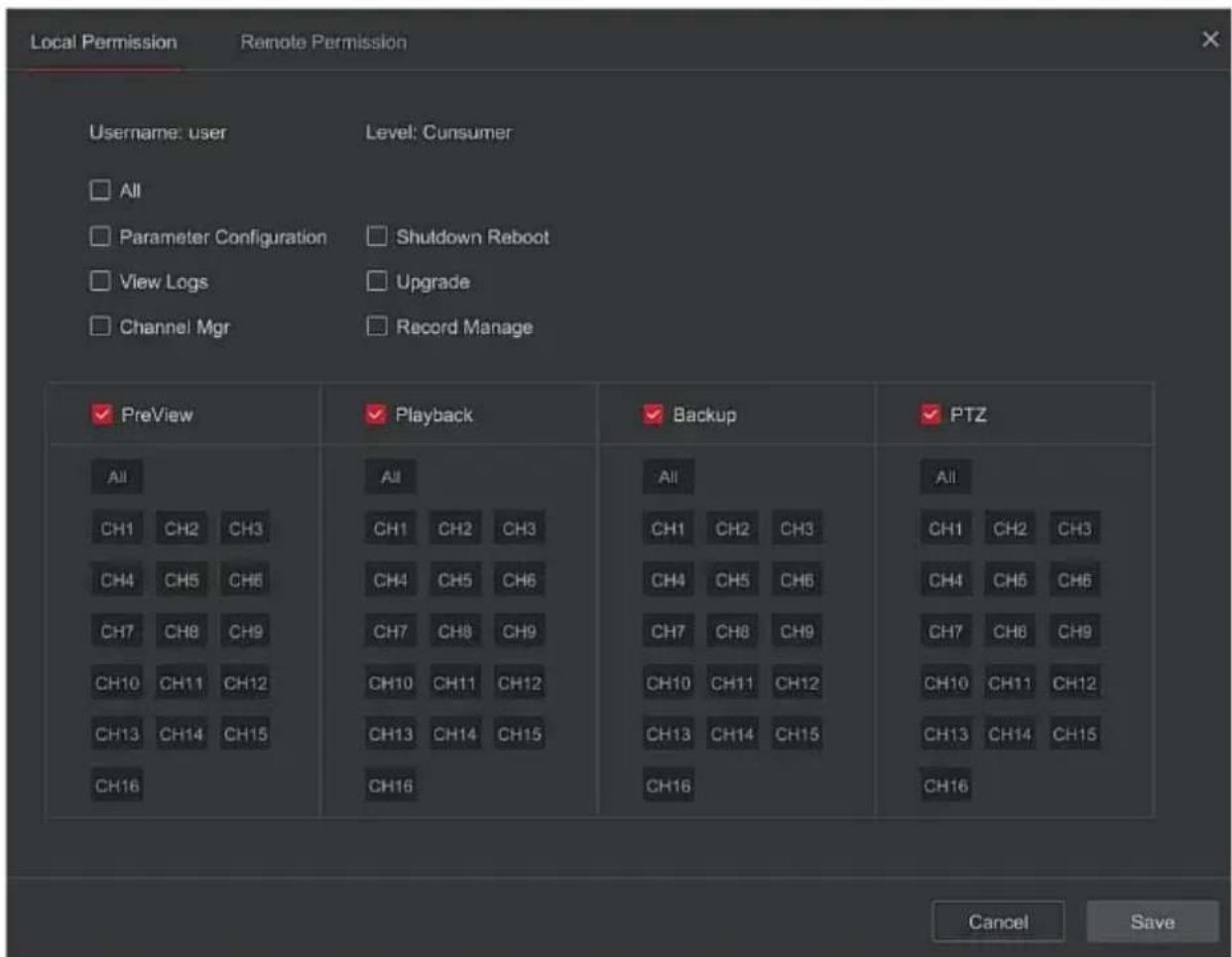This screenshot has height=957, width=1232.
Task: Click the All button under PTZ
Action: (x=946, y=477)
